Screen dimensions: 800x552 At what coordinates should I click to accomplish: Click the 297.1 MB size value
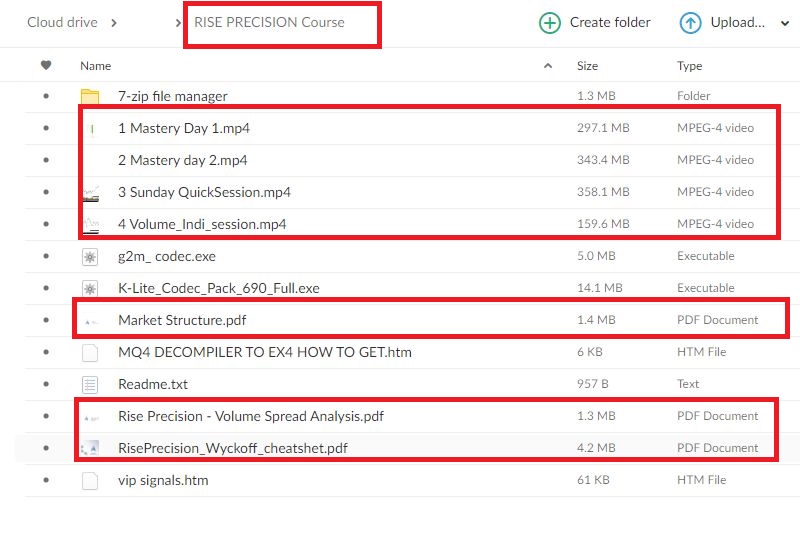[x=603, y=128]
